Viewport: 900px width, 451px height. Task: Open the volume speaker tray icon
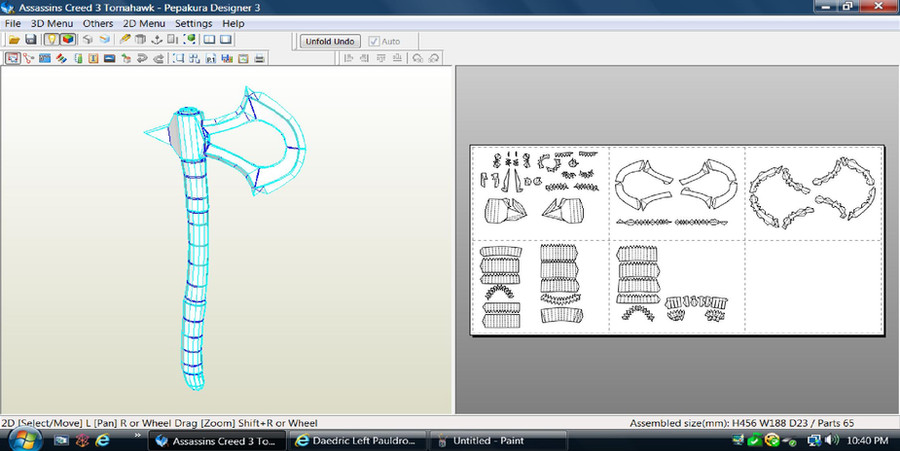click(831, 440)
